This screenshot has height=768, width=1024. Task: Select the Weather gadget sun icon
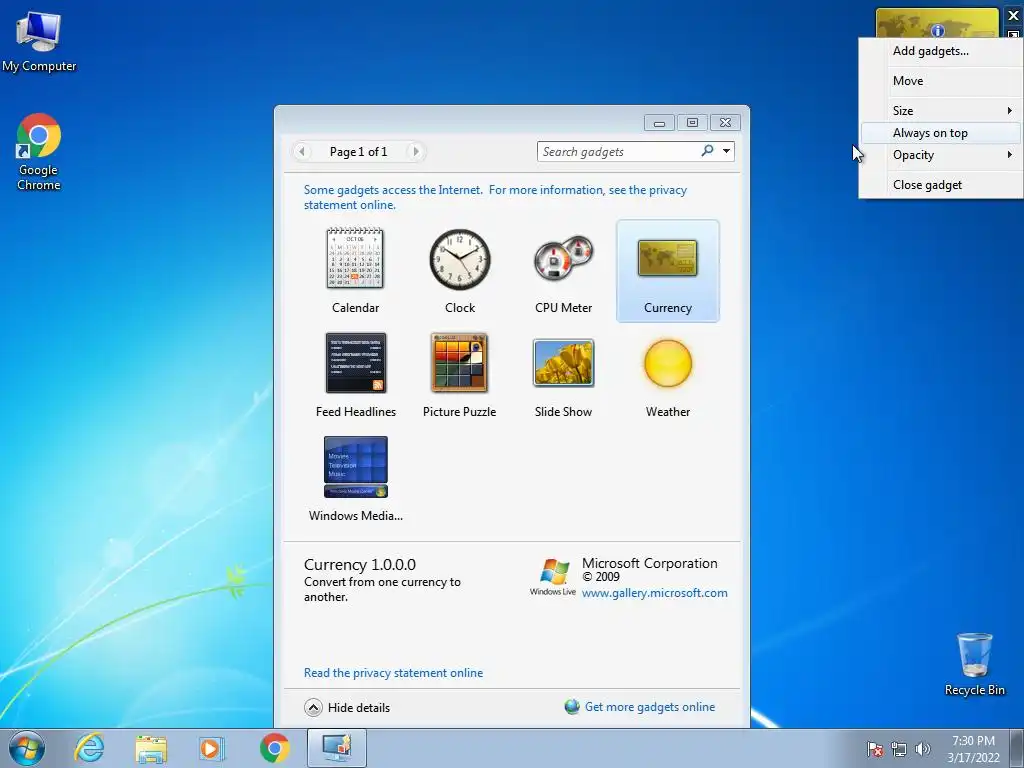point(667,363)
